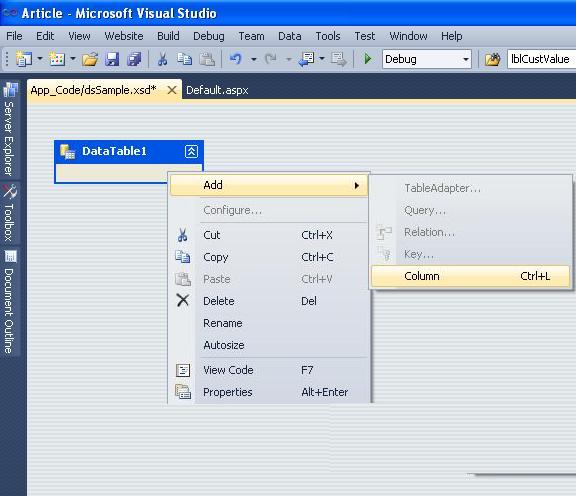The width and height of the screenshot is (576, 496).
Task: Click the Navigate Forward icon
Action: pyautogui.click(x=338, y=59)
